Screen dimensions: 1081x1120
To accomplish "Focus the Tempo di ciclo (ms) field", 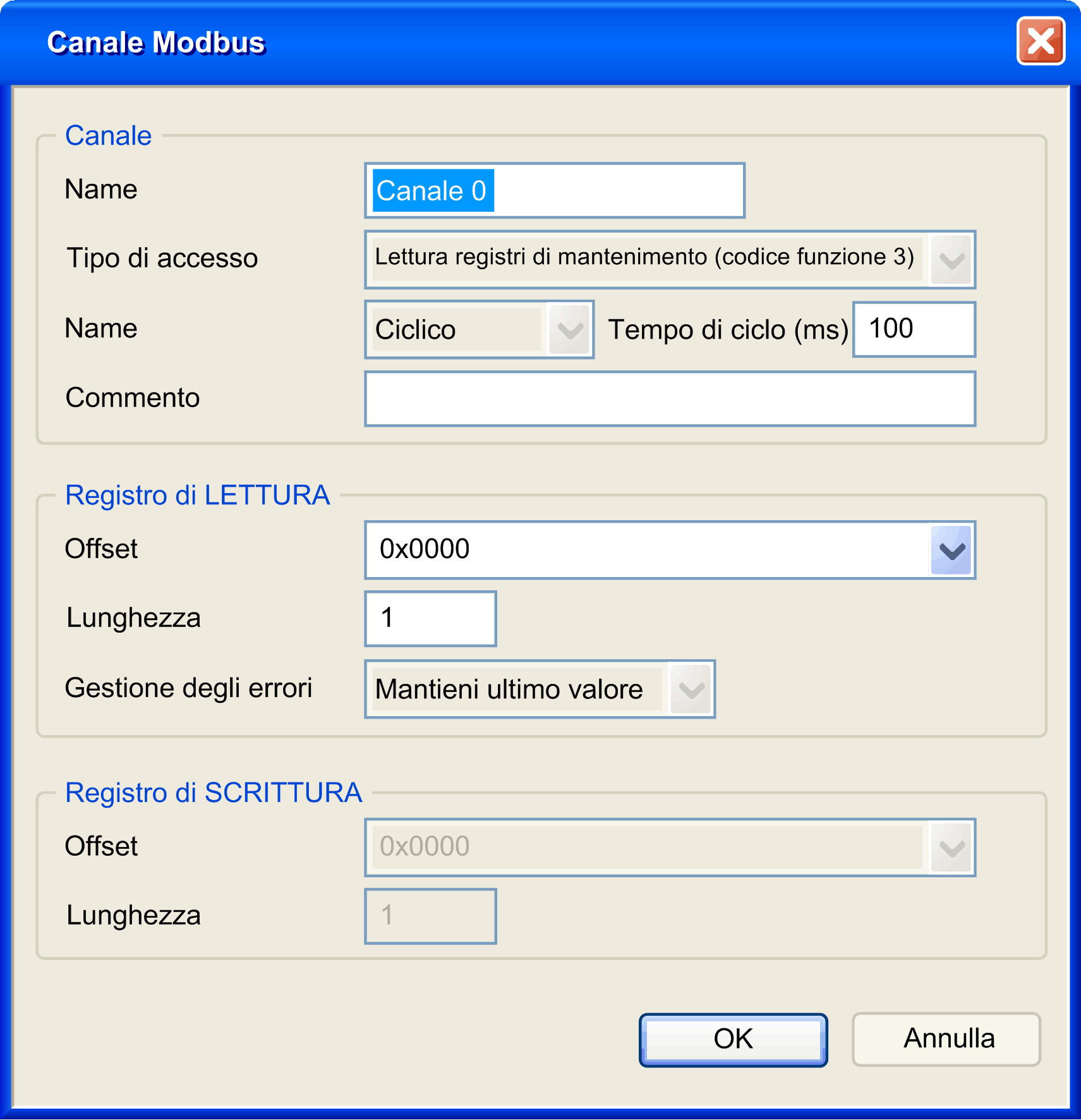I will pyautogui.click(x=914, y=329).
